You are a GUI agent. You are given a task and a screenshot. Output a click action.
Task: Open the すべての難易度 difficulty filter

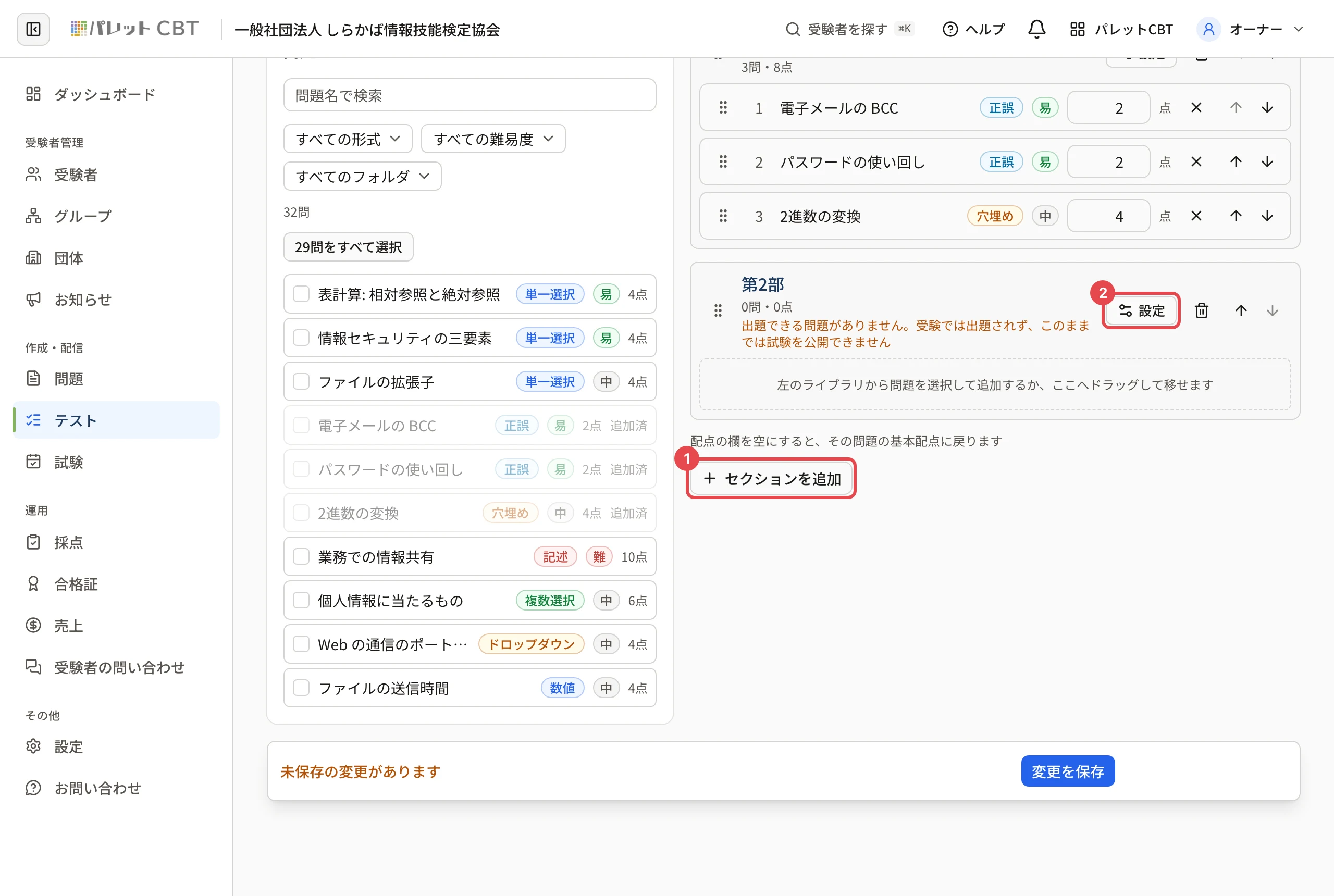(493, 139)
